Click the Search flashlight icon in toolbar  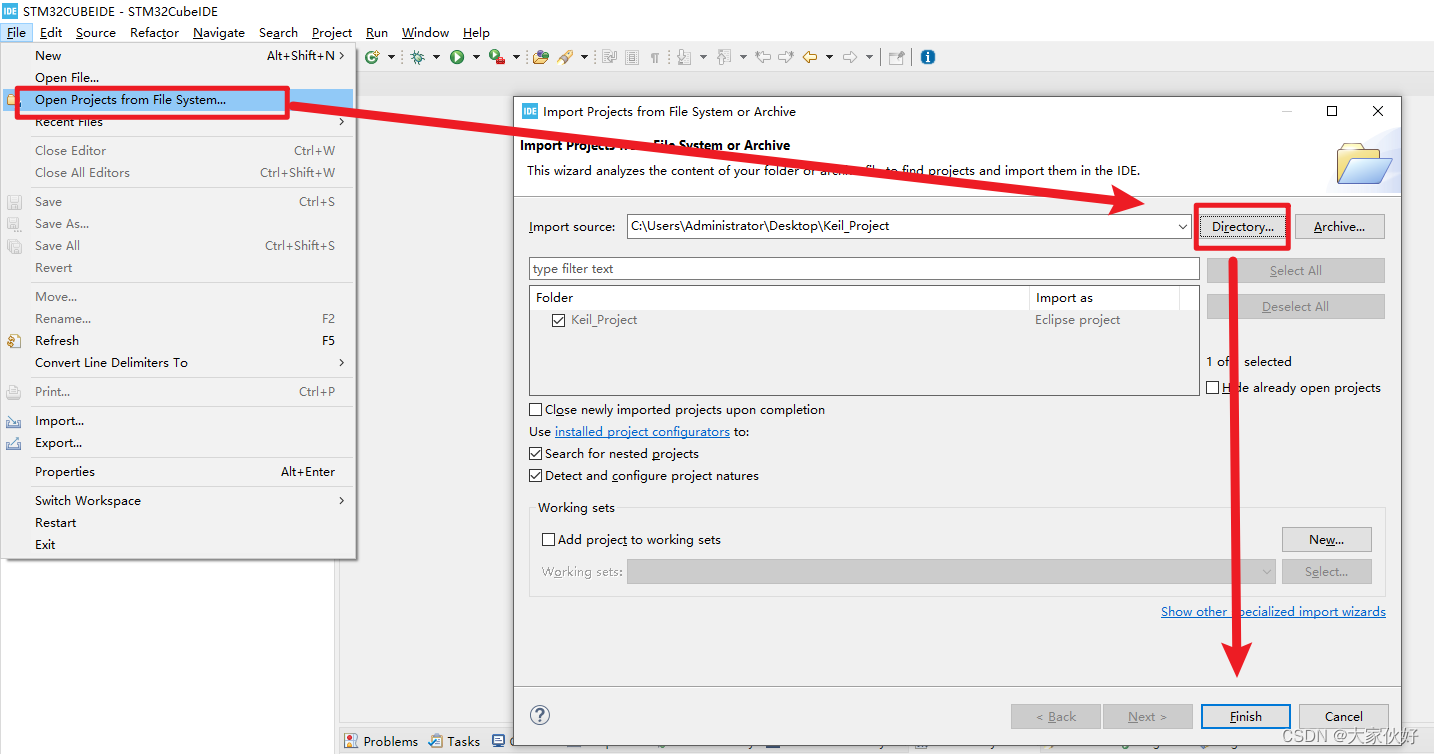tap(566, 57)
